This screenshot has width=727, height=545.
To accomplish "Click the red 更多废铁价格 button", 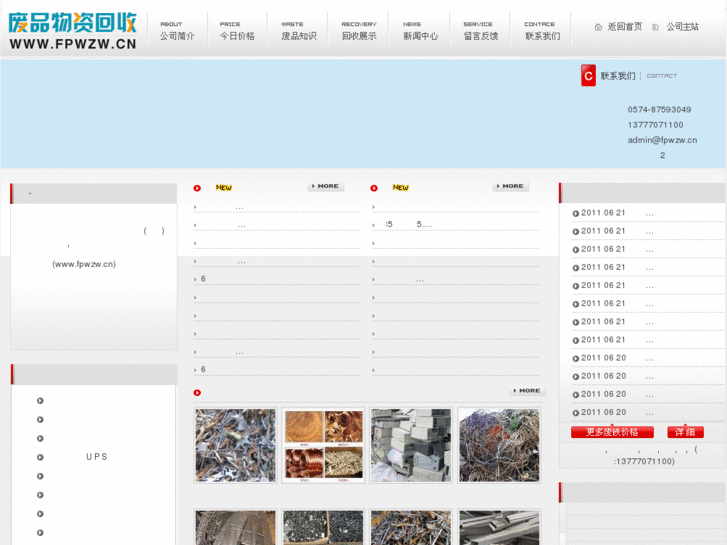I will pos(612,432).
